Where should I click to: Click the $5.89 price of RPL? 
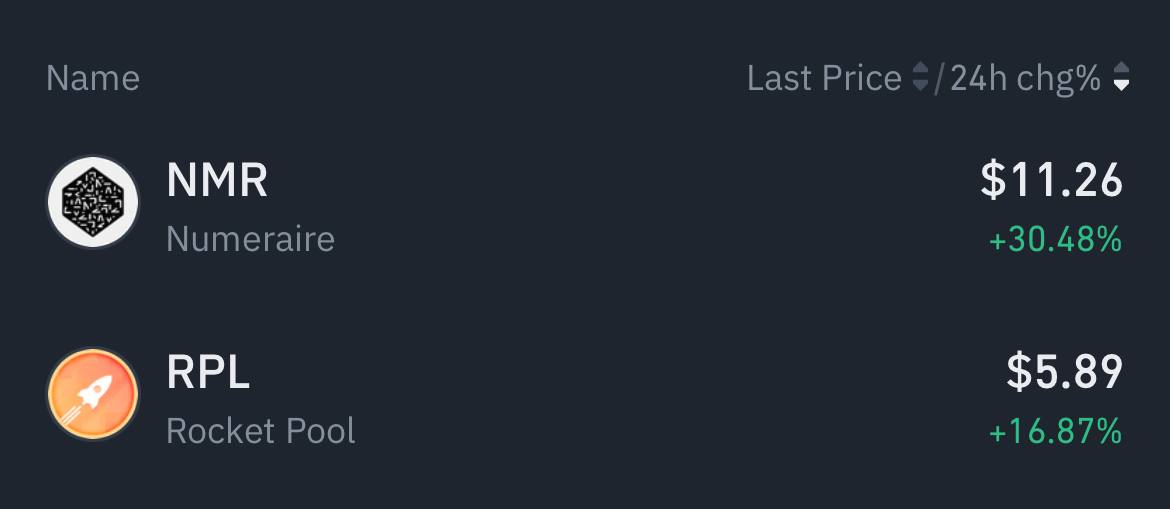1065,372
